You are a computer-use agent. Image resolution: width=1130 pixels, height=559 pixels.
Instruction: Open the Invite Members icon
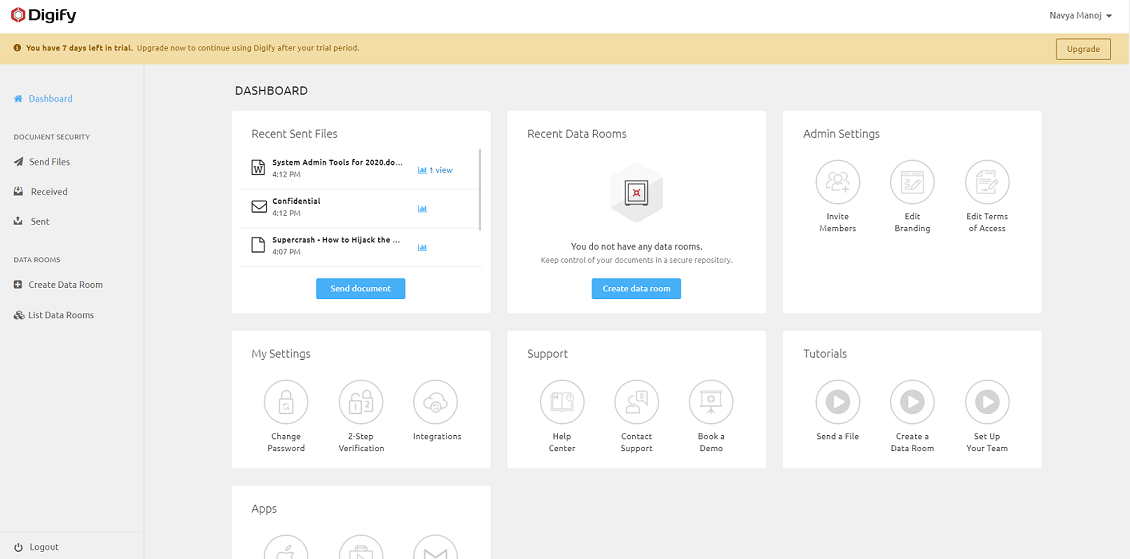click(x=837, y=183)
